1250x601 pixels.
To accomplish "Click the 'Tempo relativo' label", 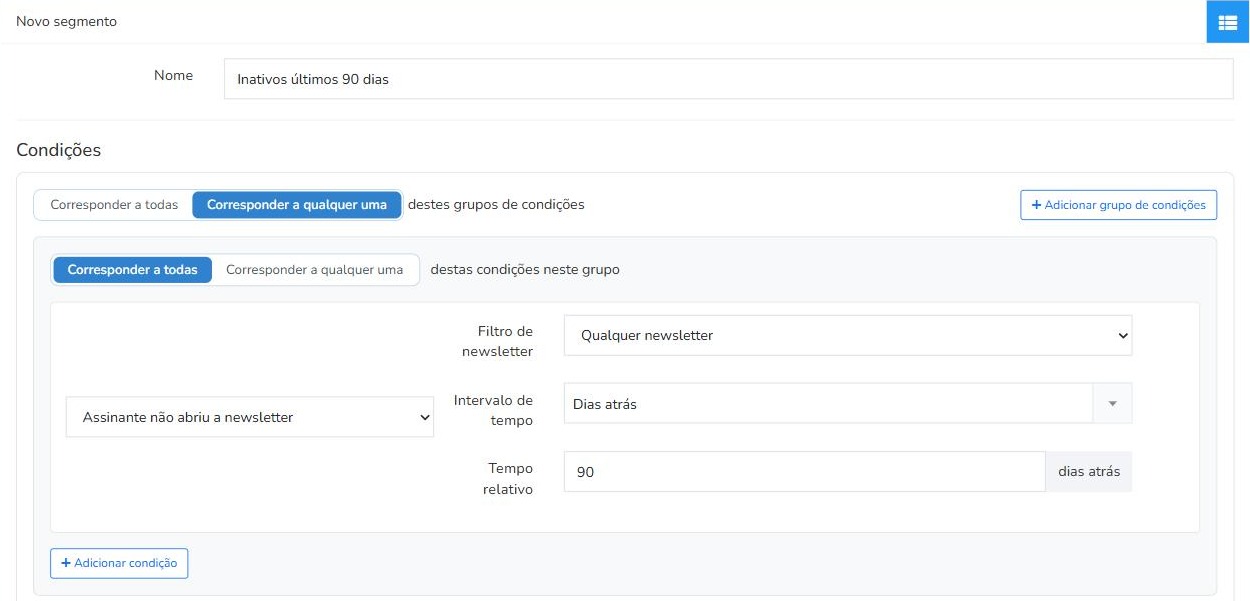I will point(508,479).
